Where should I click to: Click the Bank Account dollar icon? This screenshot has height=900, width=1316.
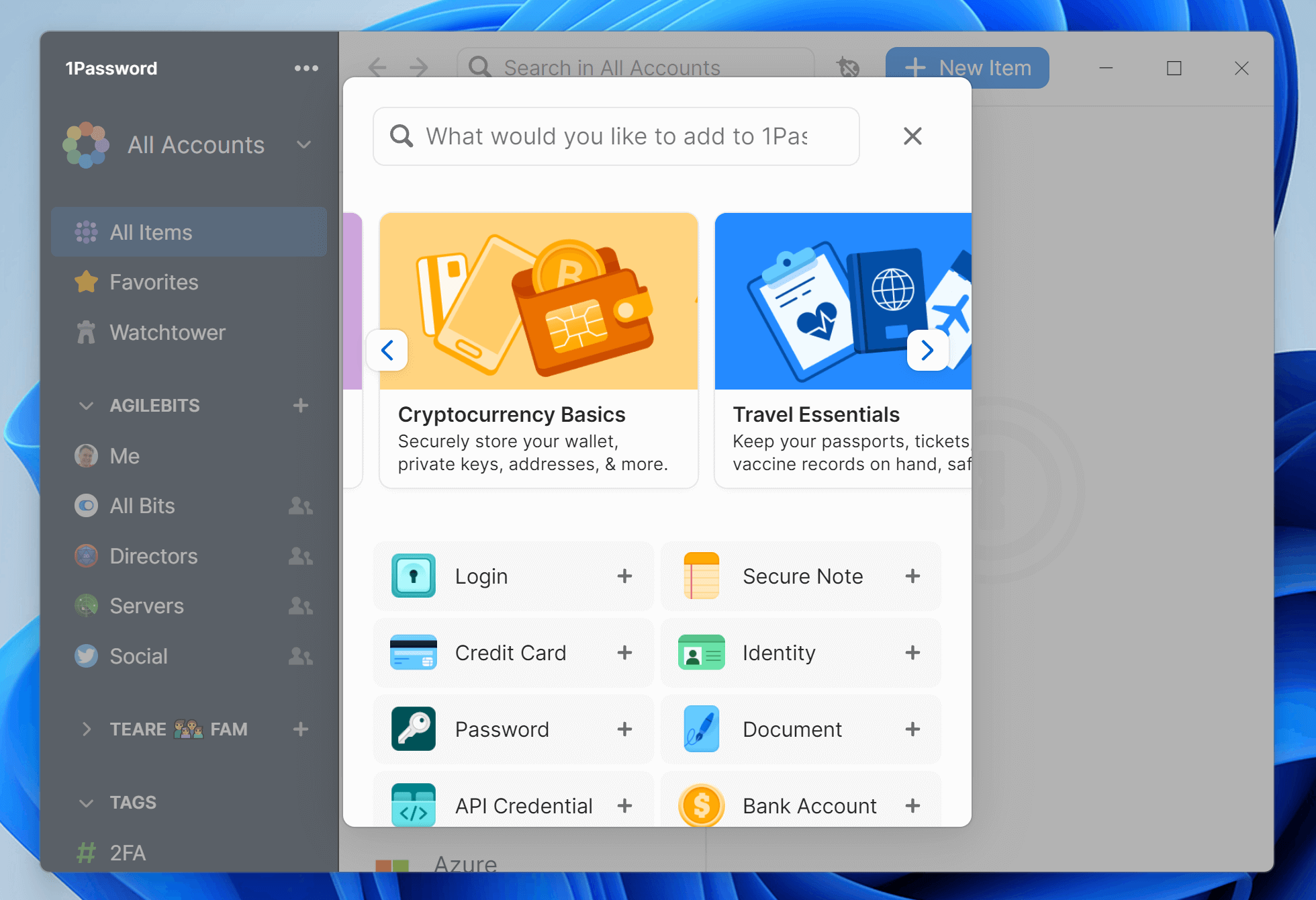point(701,805)
